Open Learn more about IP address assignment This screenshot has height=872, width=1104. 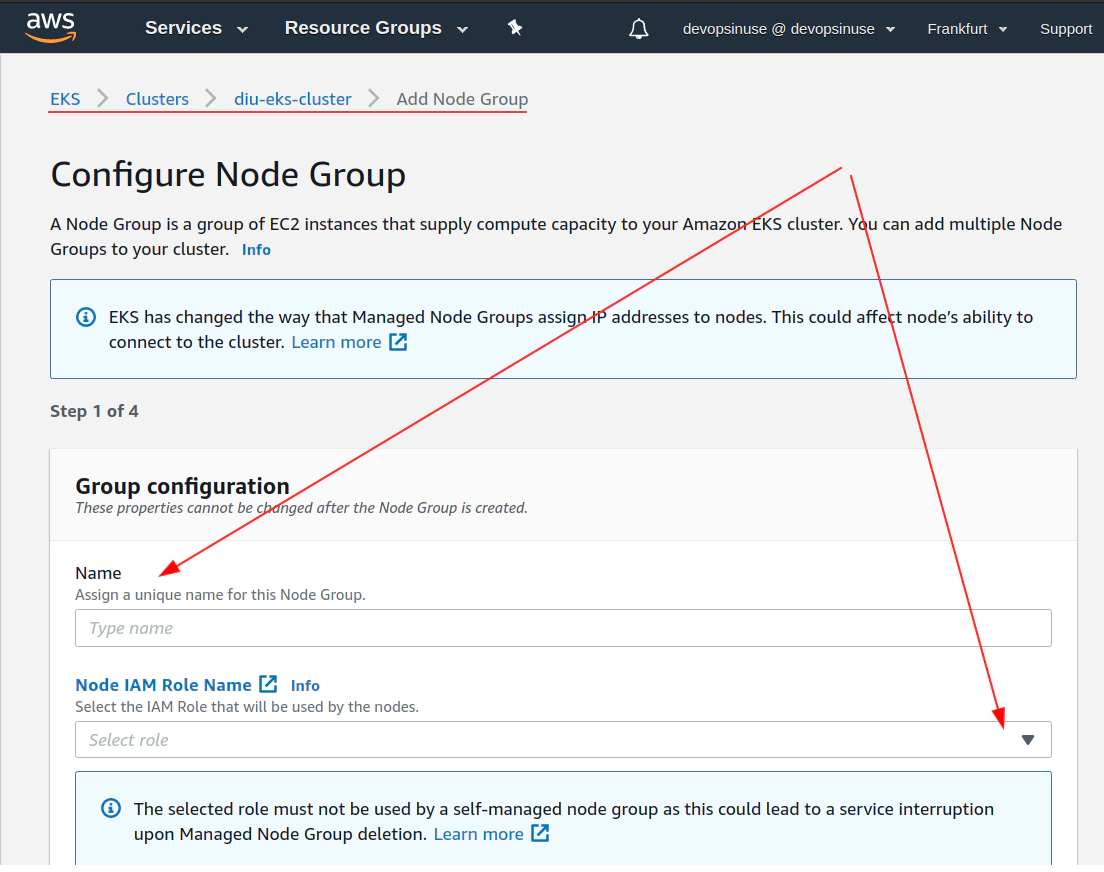pos(337,342)
